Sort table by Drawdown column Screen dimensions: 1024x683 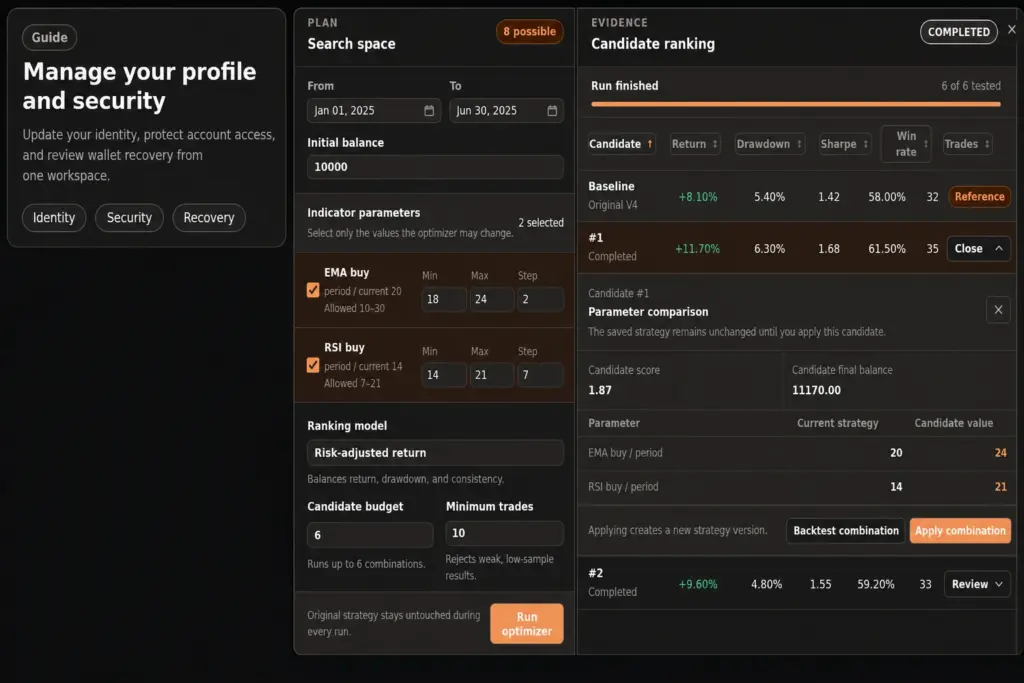coord(769,144)
